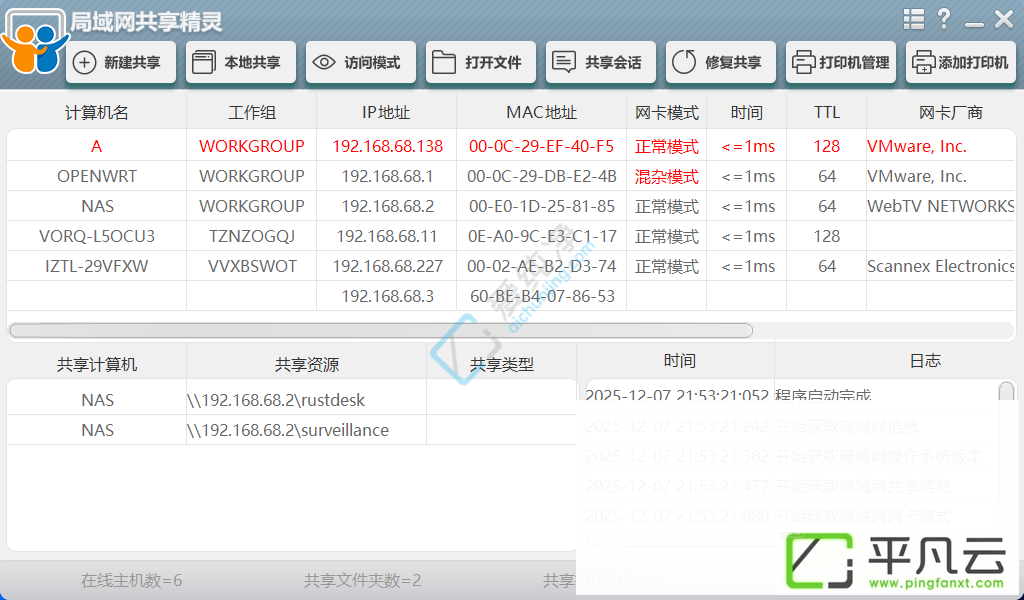1024x600 pixels.
Task: Click the 时间 header in log panel
Action: click(679, 360)
